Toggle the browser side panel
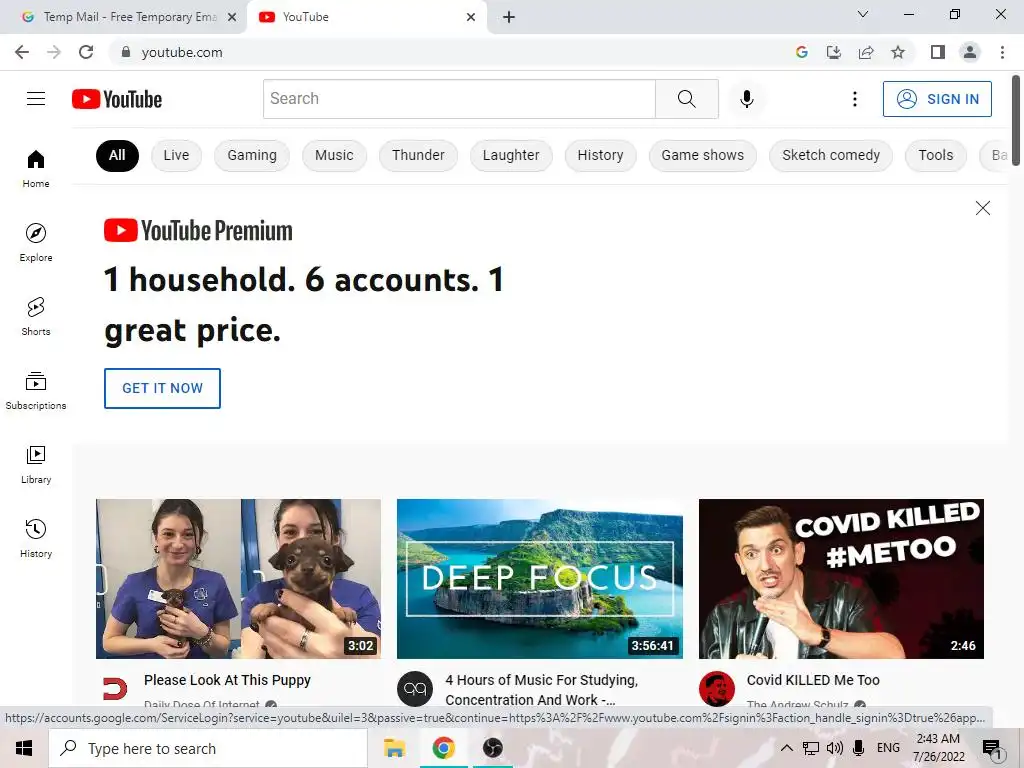The width and height of the screenshot is (1024, 768). [938, 52]
